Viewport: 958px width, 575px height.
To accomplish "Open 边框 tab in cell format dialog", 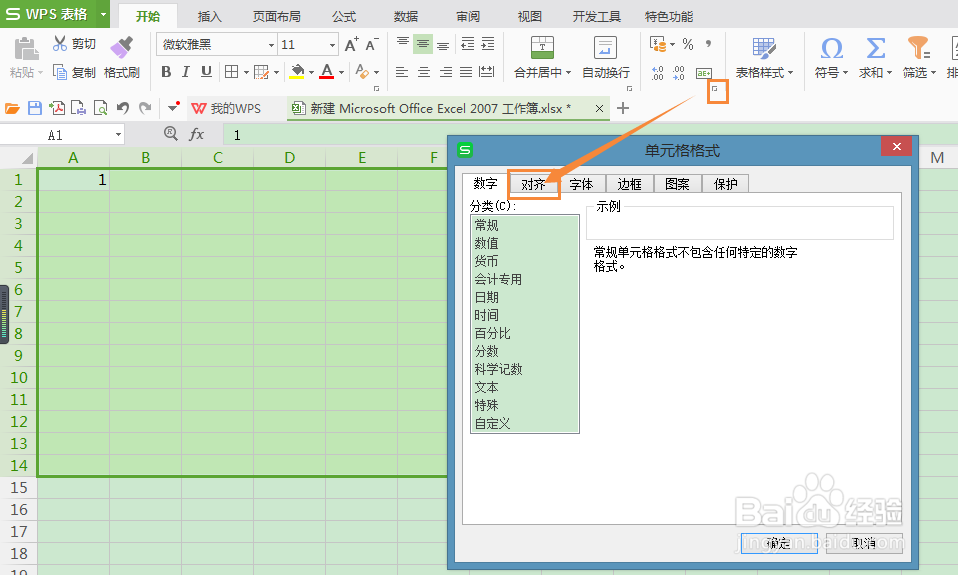I will click(629, 184).
